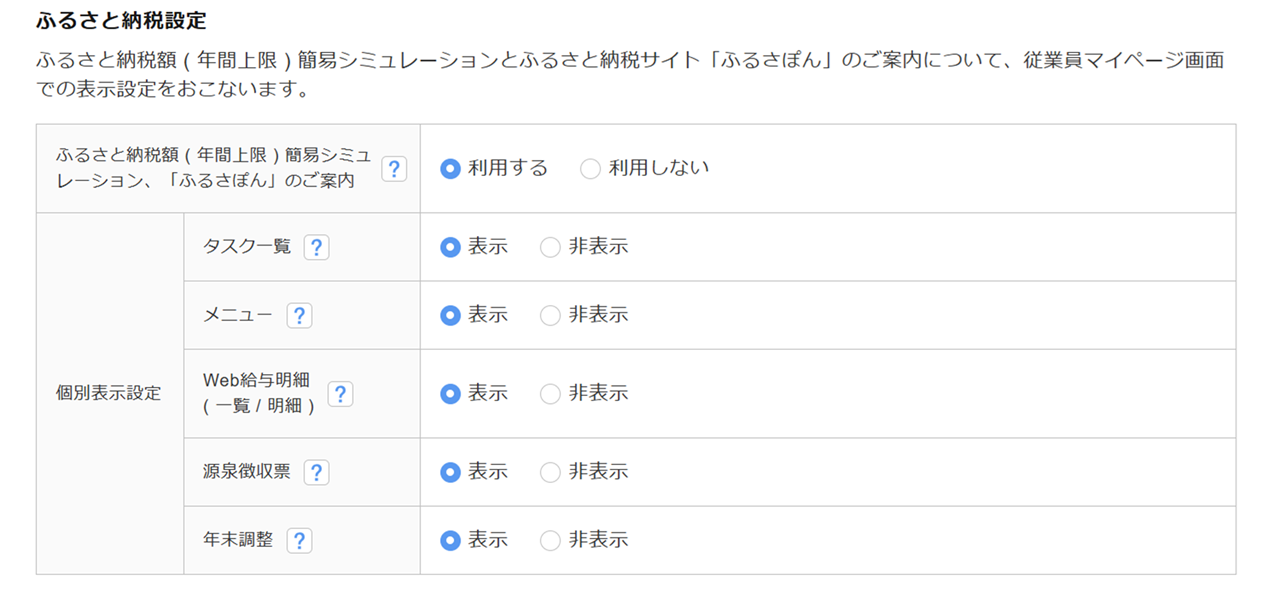This screenshot has width=1280, height=591.
Task: Click help icon next to 源泉徴収票
Action: pyautogui.click(x=316, y=472)
